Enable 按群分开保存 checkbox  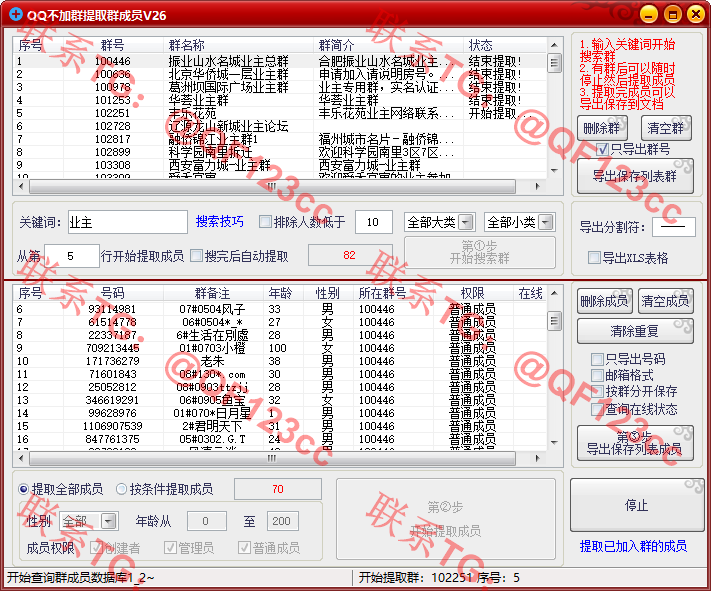click(597, 391)
